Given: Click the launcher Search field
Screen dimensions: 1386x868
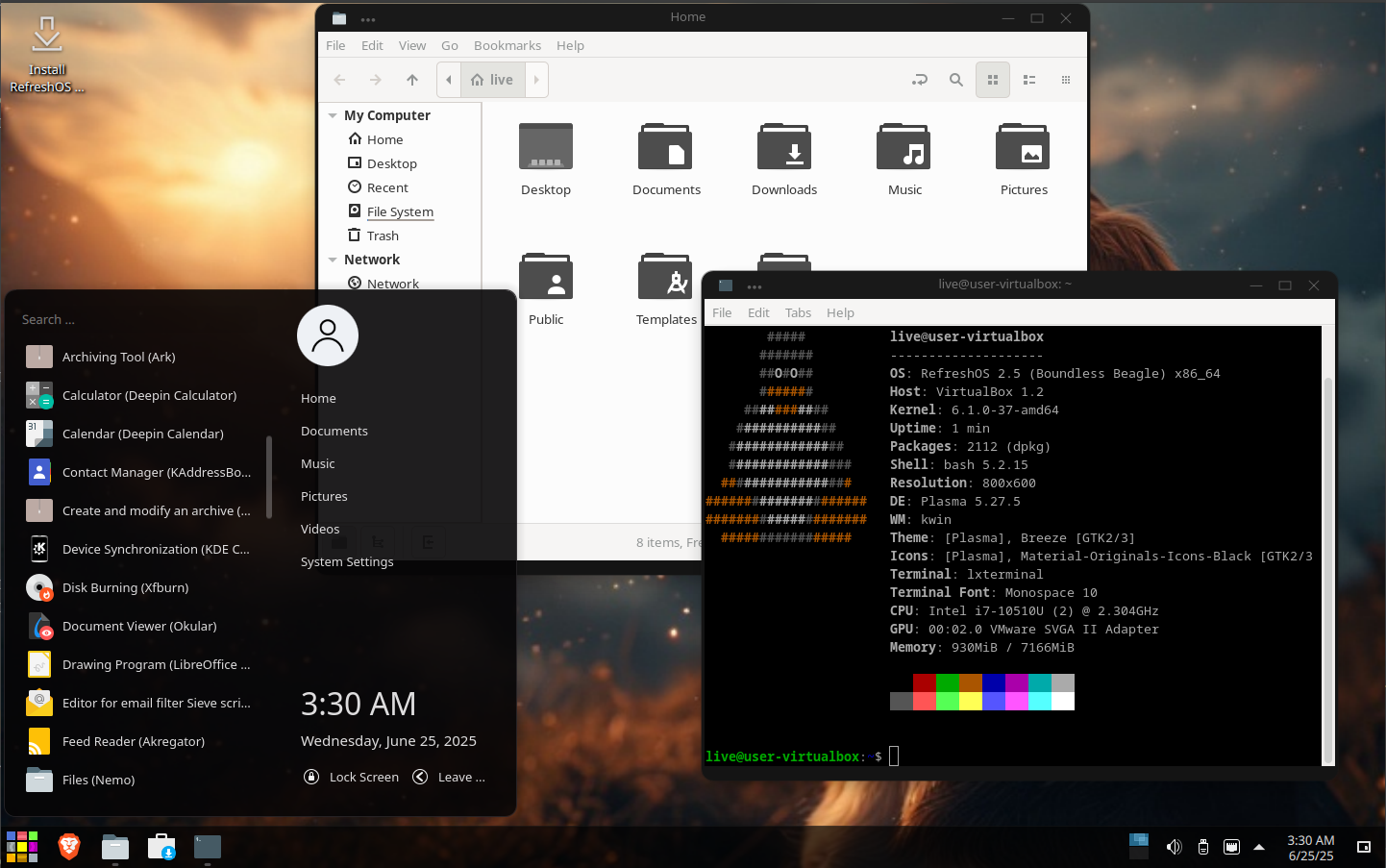Looking at the screenshot, I should click(x=144, y=319).
